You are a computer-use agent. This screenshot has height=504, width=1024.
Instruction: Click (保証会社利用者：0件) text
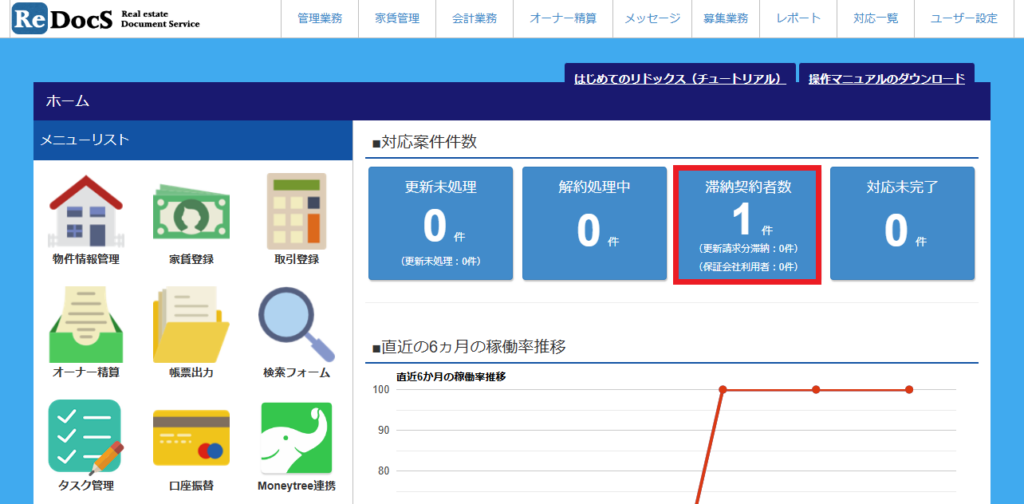[x=748, y=267]
